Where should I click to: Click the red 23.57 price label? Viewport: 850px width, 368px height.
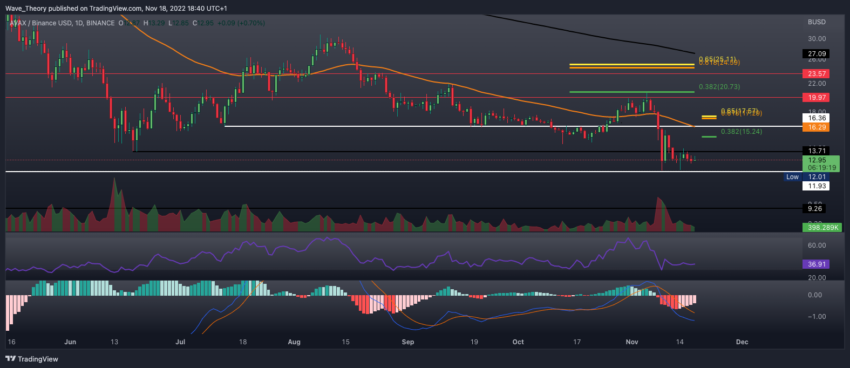[814, 73]
